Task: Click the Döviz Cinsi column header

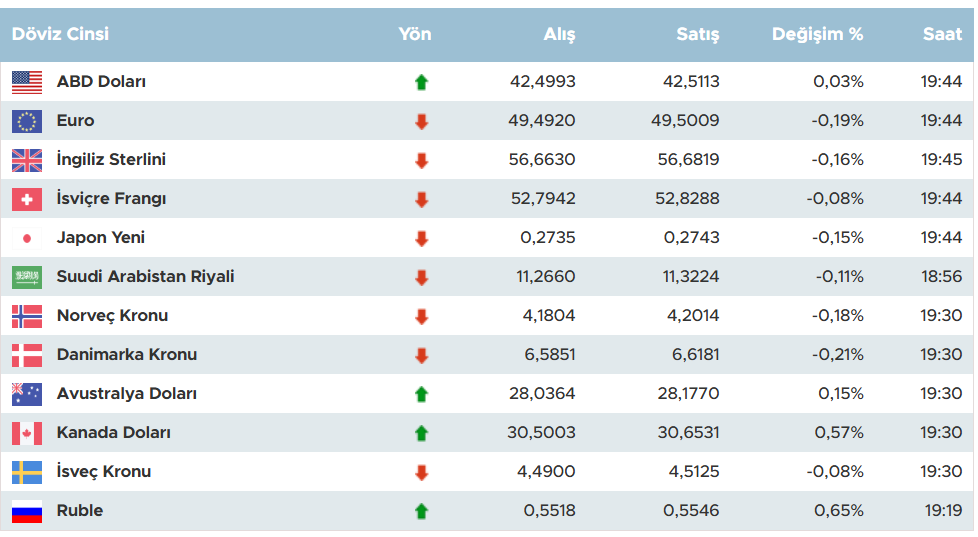Action: point(60,34)
